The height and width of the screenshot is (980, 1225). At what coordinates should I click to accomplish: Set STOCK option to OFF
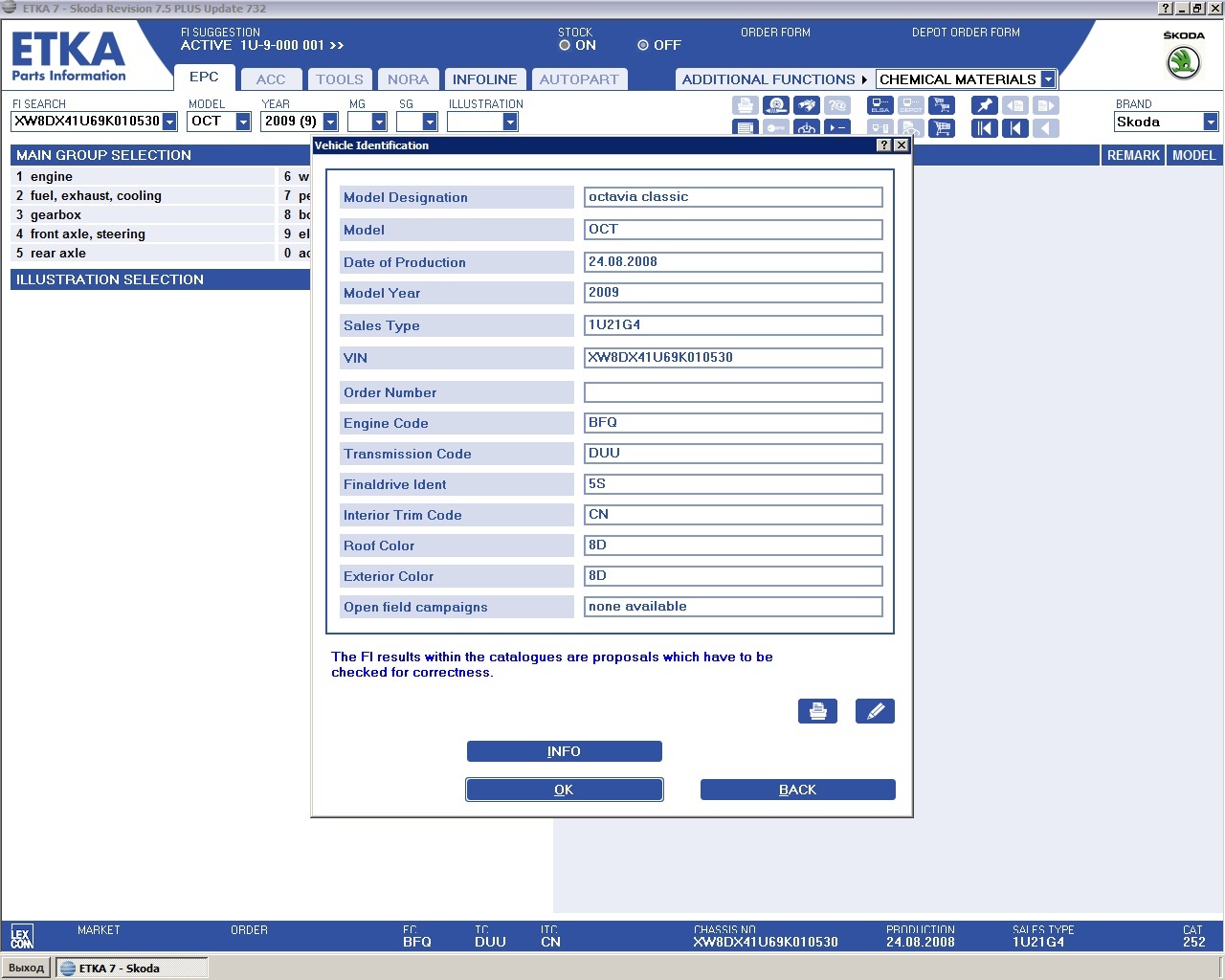643,45
